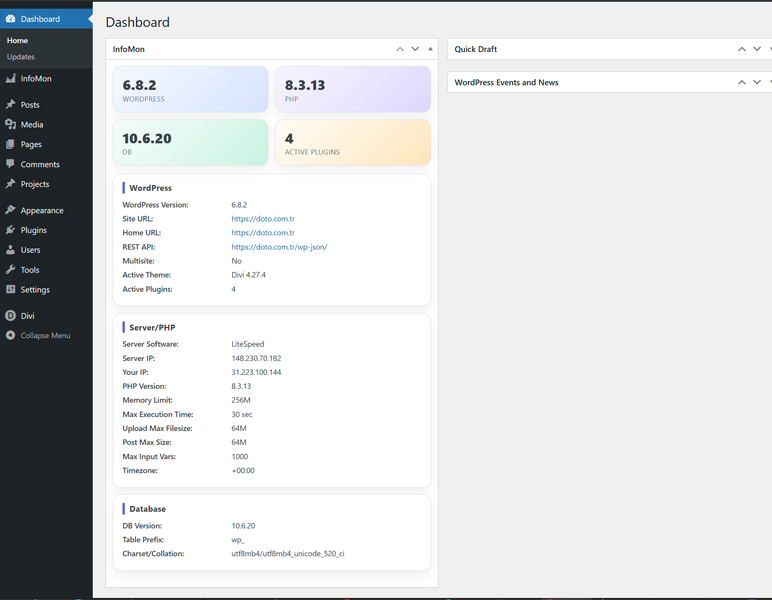Viewport: 772px width, 600px height.
Task: Click the Upload Max Filesize 64M value
Action: pyautogui.click(x=239, y=428)
